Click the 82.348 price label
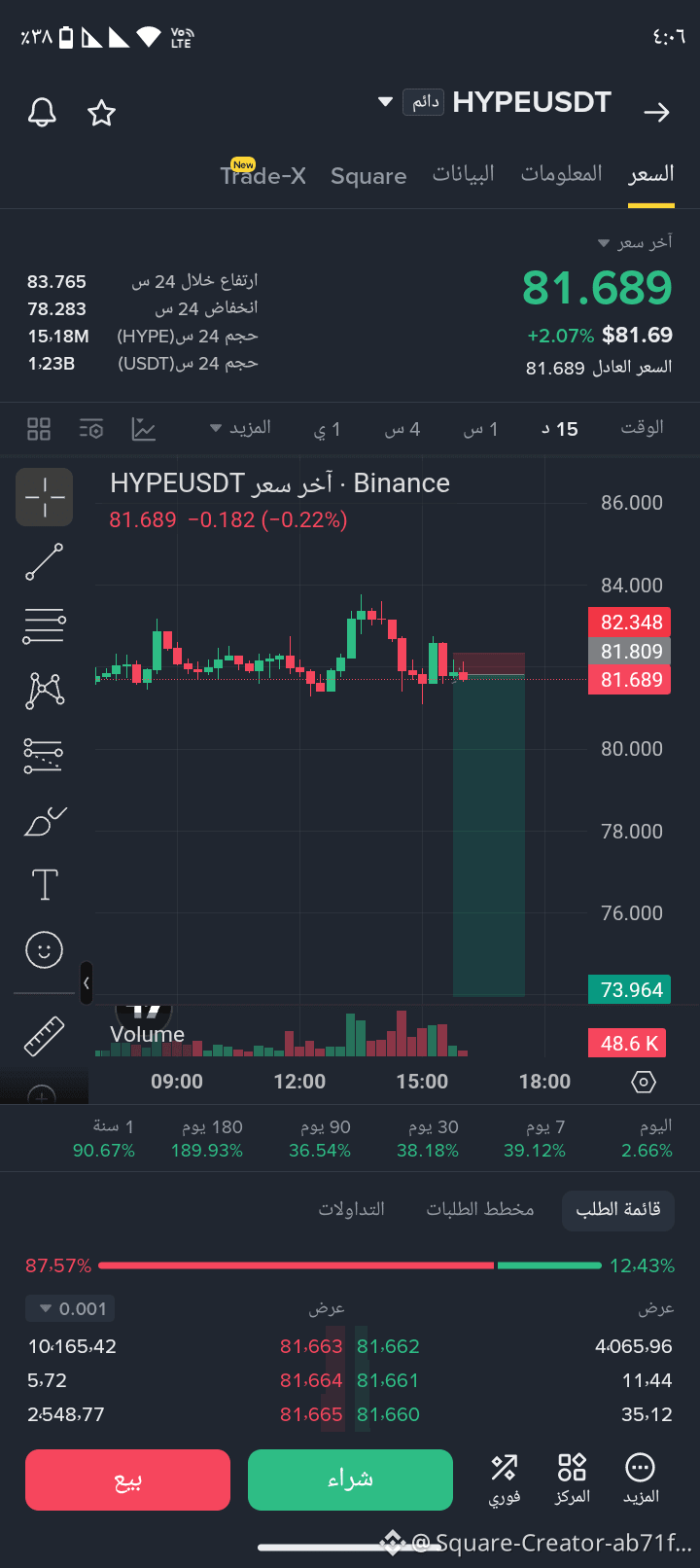The height and width of the screenshot is (1568, 700). (x=630, y=623)
